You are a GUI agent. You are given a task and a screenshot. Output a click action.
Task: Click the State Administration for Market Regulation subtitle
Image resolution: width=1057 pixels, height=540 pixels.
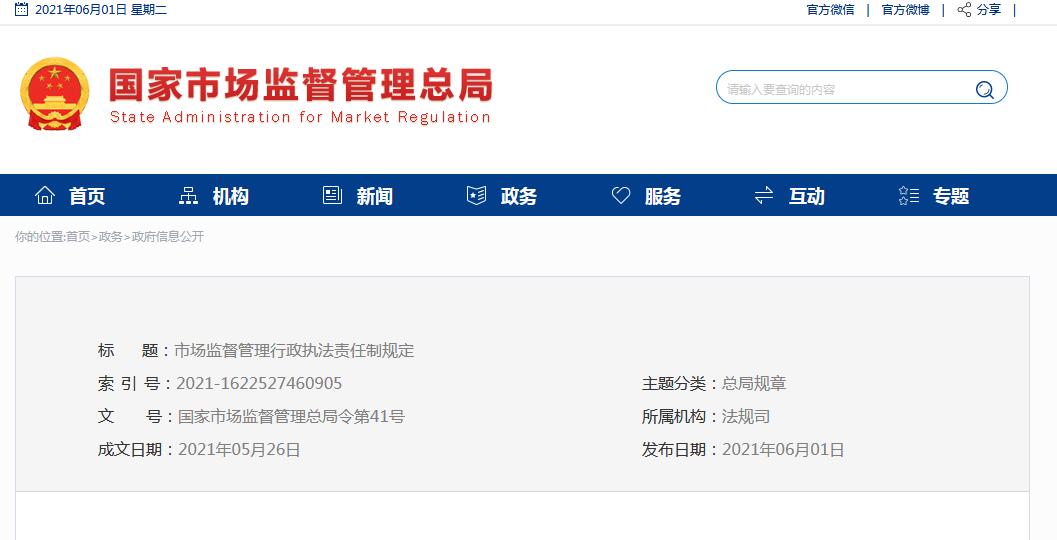pyautogui.click(x=300, y=117)
